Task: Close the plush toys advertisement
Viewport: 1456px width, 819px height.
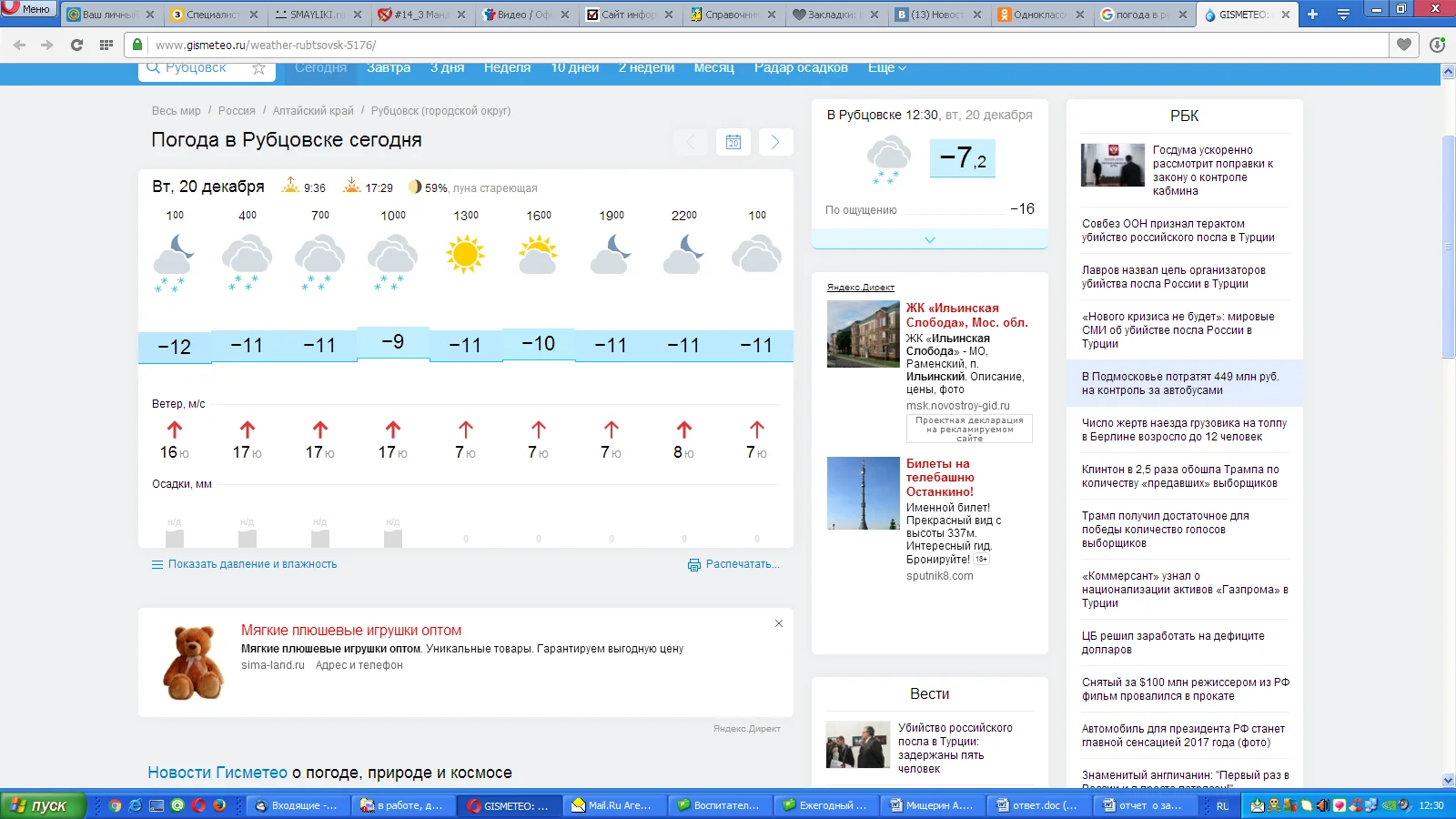Action: pos(779,623)
